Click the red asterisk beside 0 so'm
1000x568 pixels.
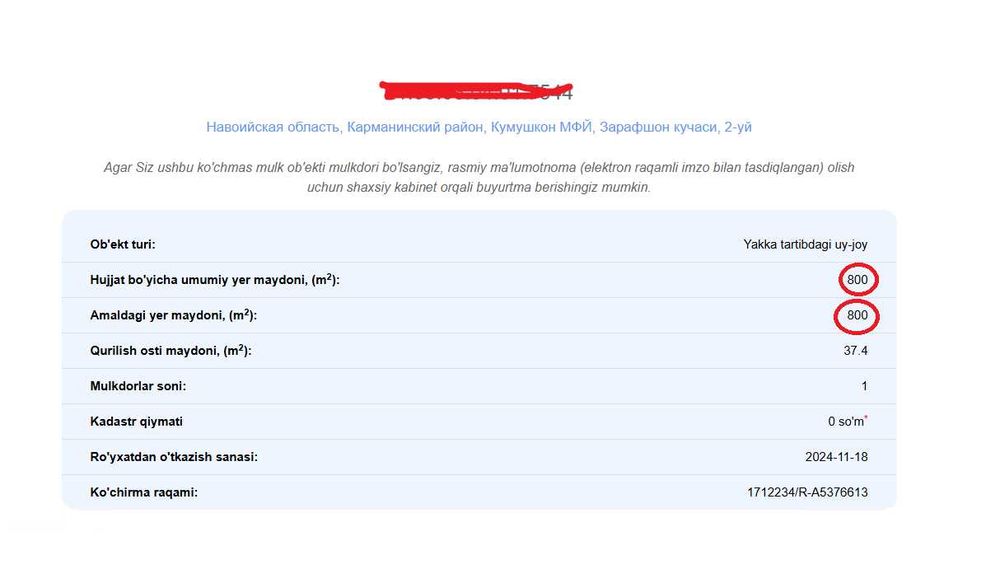coord(866,418)
